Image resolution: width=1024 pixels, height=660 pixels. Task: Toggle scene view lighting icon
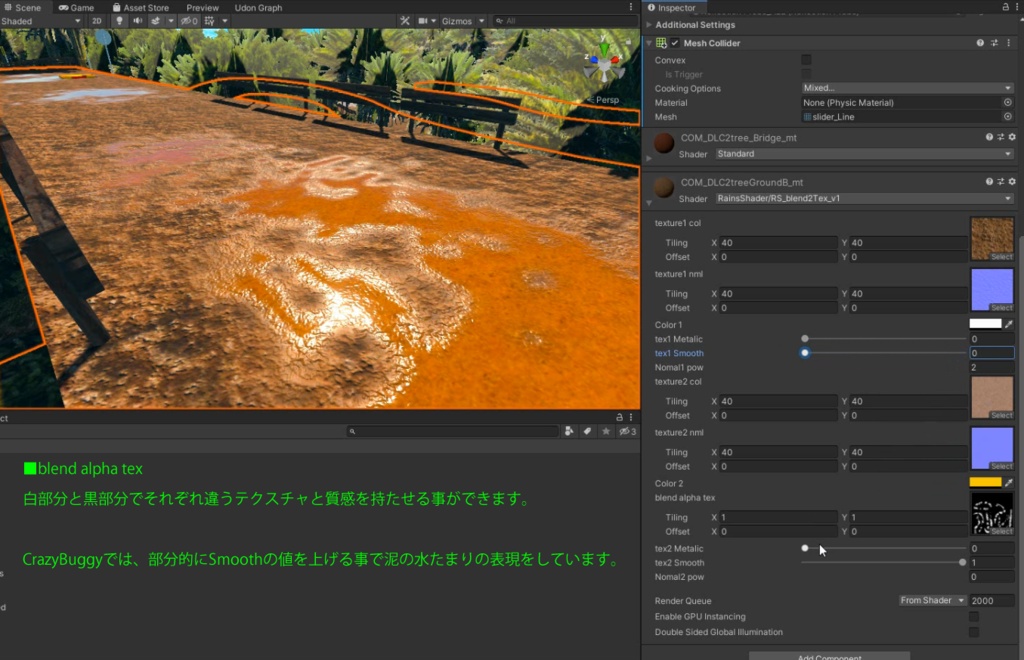point(120,20)
